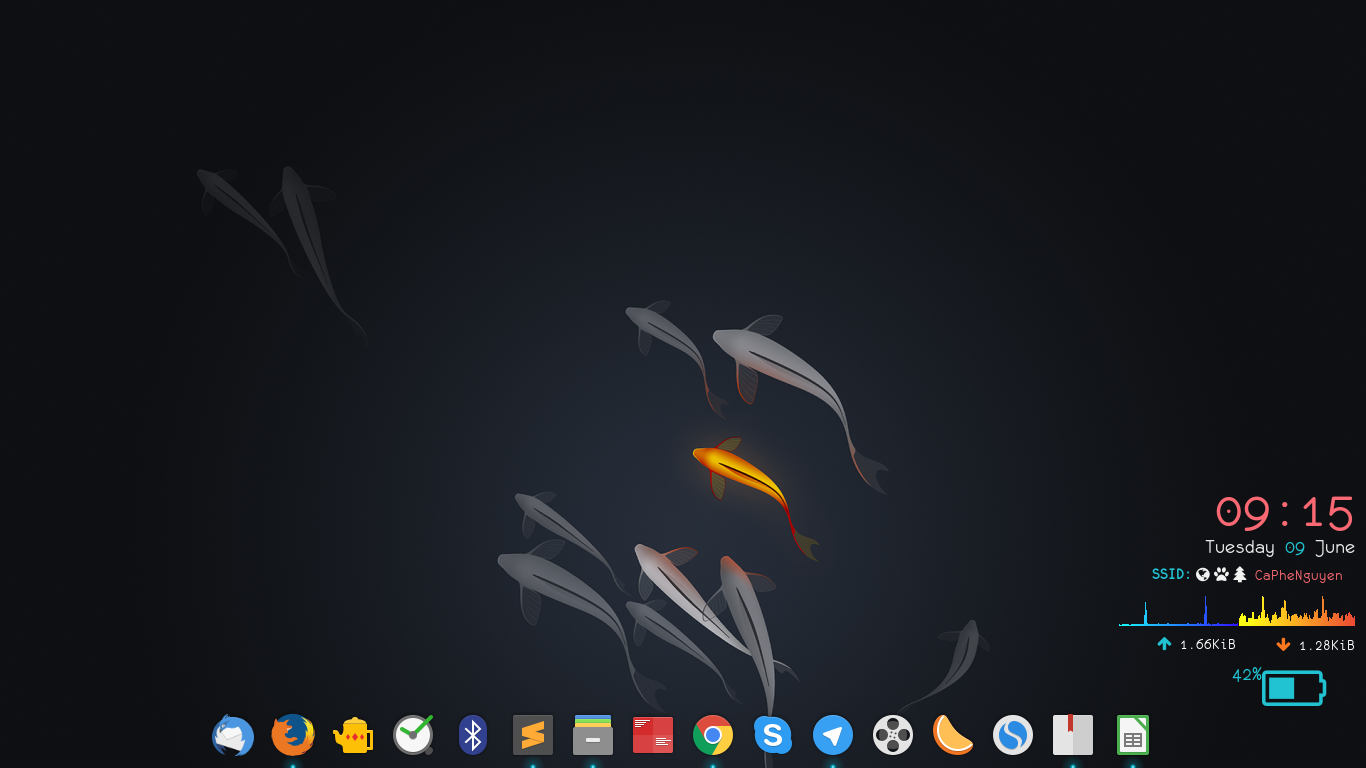
Task: Open the file cabinet file manager icon
Action: (593, 735)
